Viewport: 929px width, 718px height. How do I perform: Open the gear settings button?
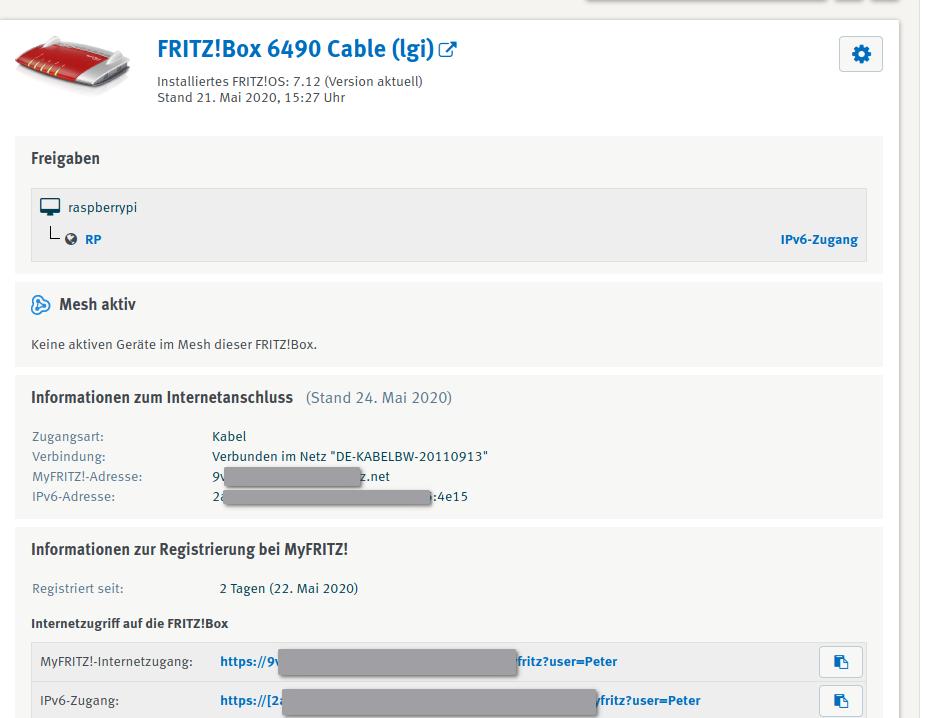point(860,54)
